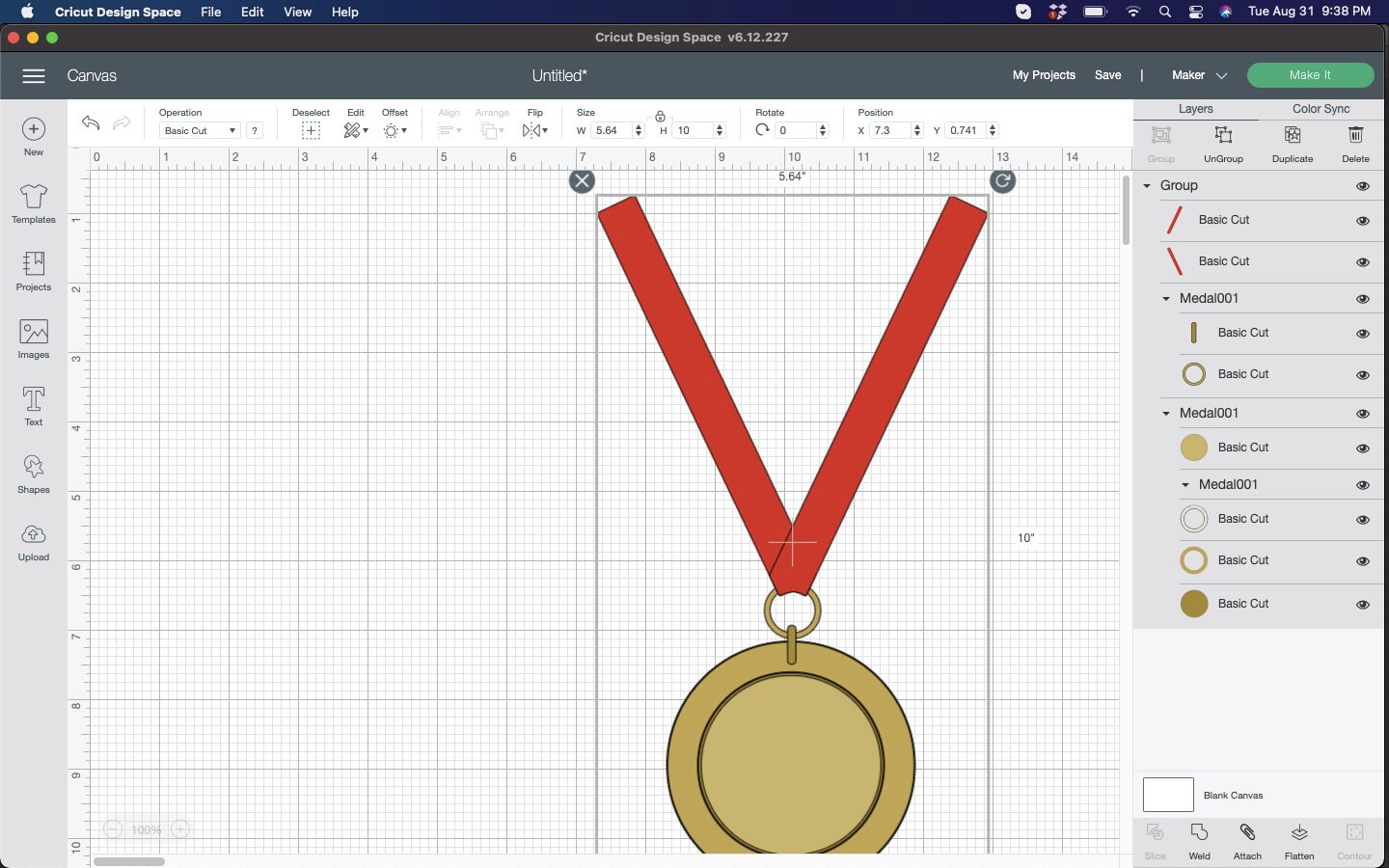Open the File menu
The height and width of the screenshot is (868, 1389).
210,12
